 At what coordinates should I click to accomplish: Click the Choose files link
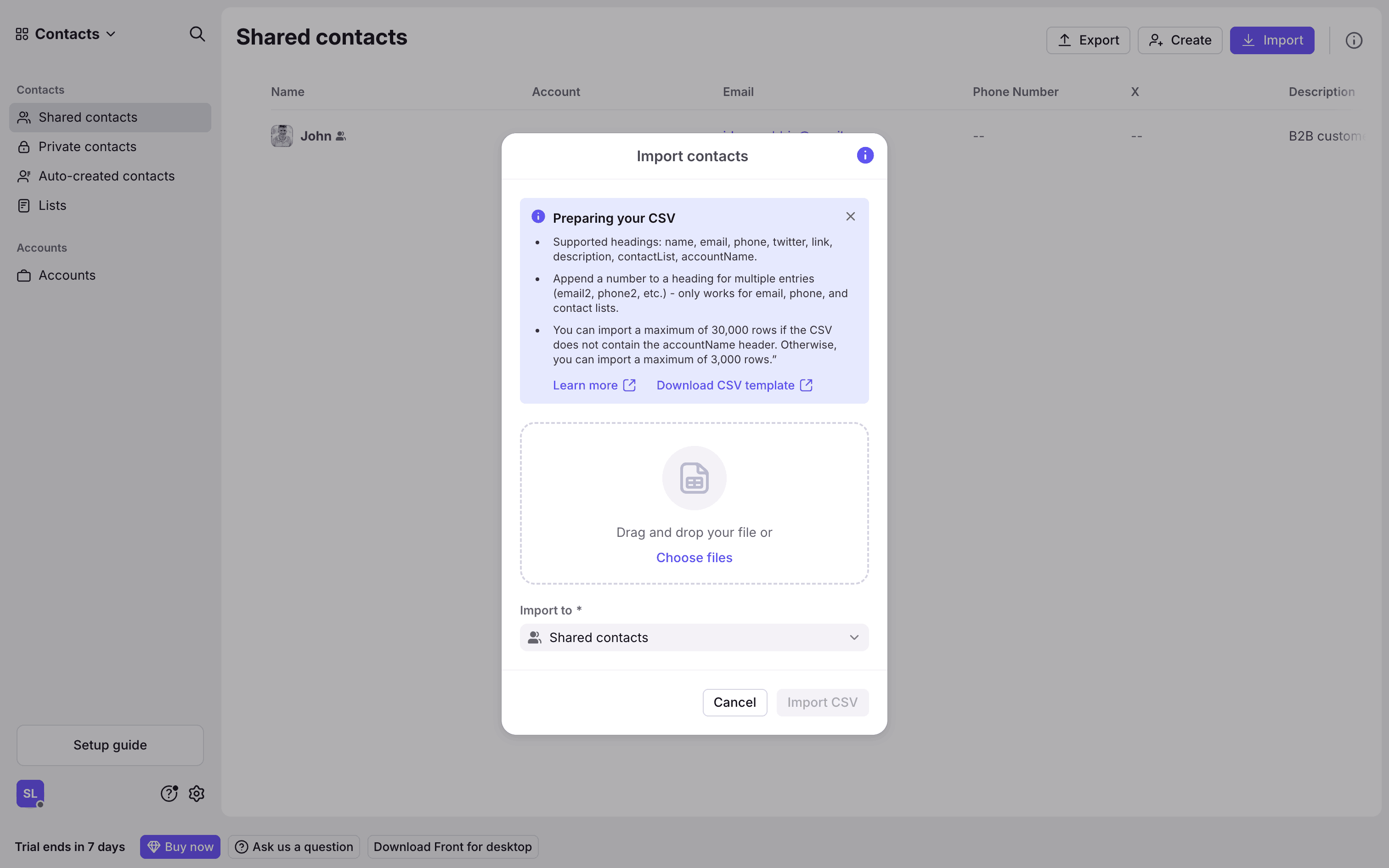point(694,558)
